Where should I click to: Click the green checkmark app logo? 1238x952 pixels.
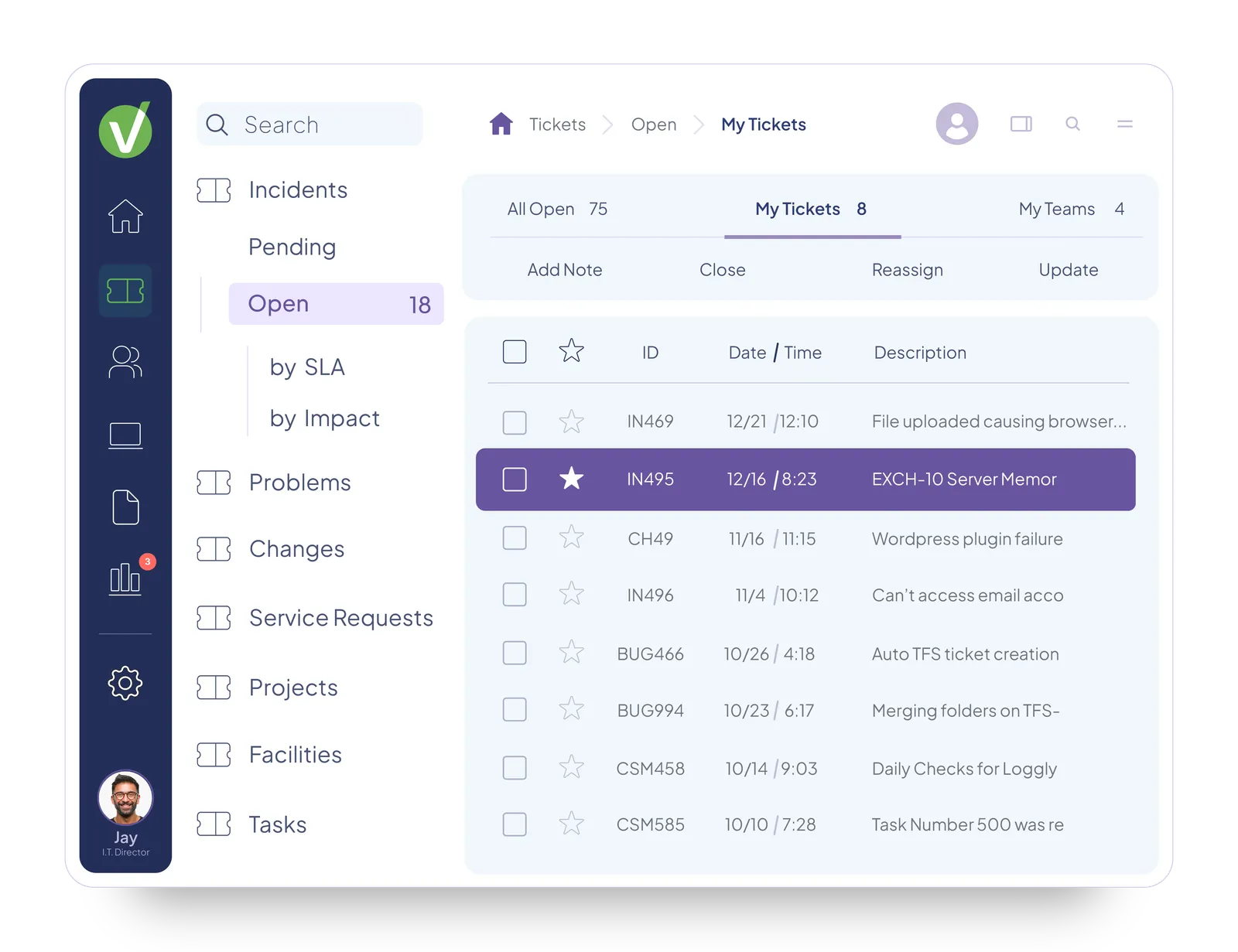(x=125, y=130)
